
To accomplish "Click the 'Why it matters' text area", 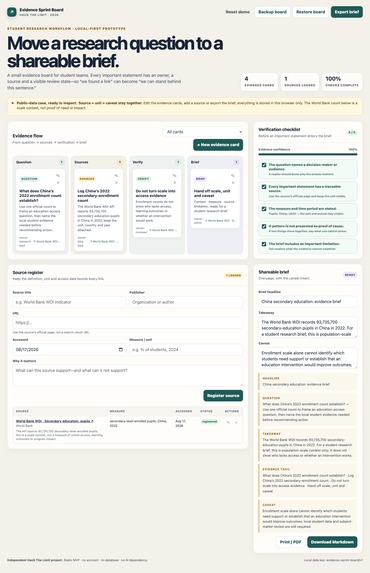I will tap(128, 376).
